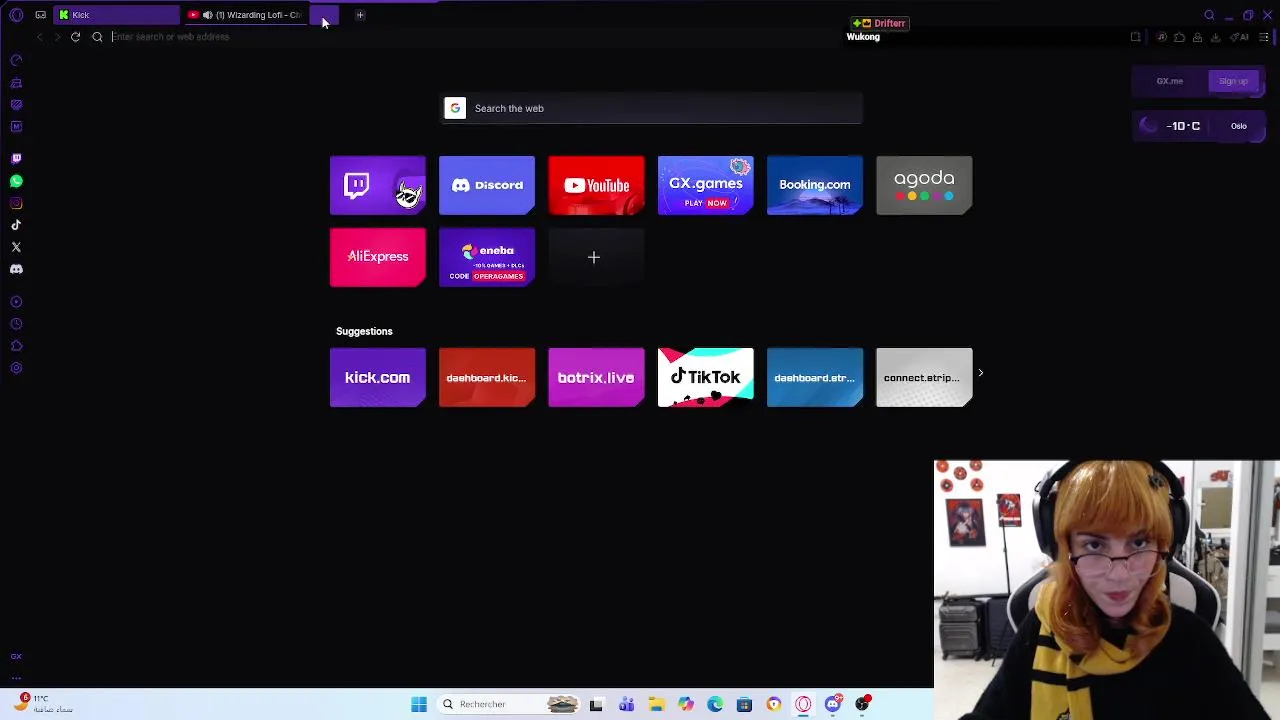1280x720 pixels.
Task: Open kick.com suggestion tile
Action: (378, 377)
